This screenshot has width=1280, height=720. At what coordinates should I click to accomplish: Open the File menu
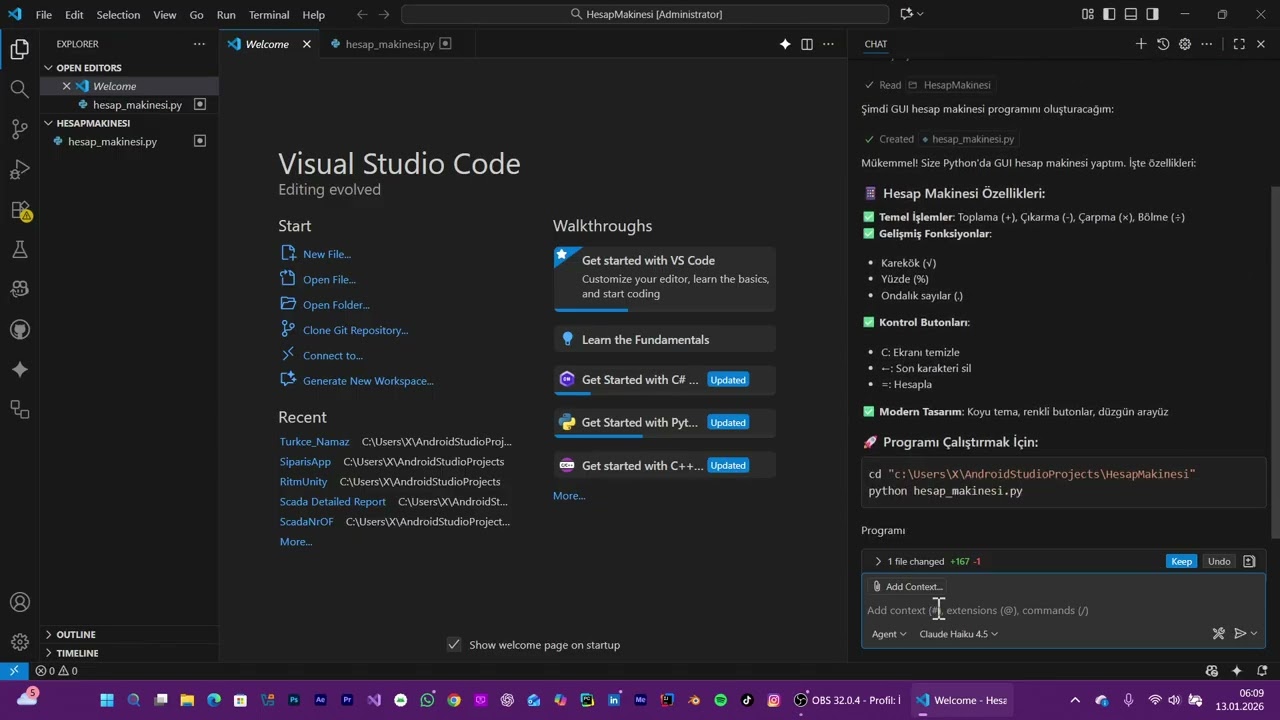coord(44,15)
